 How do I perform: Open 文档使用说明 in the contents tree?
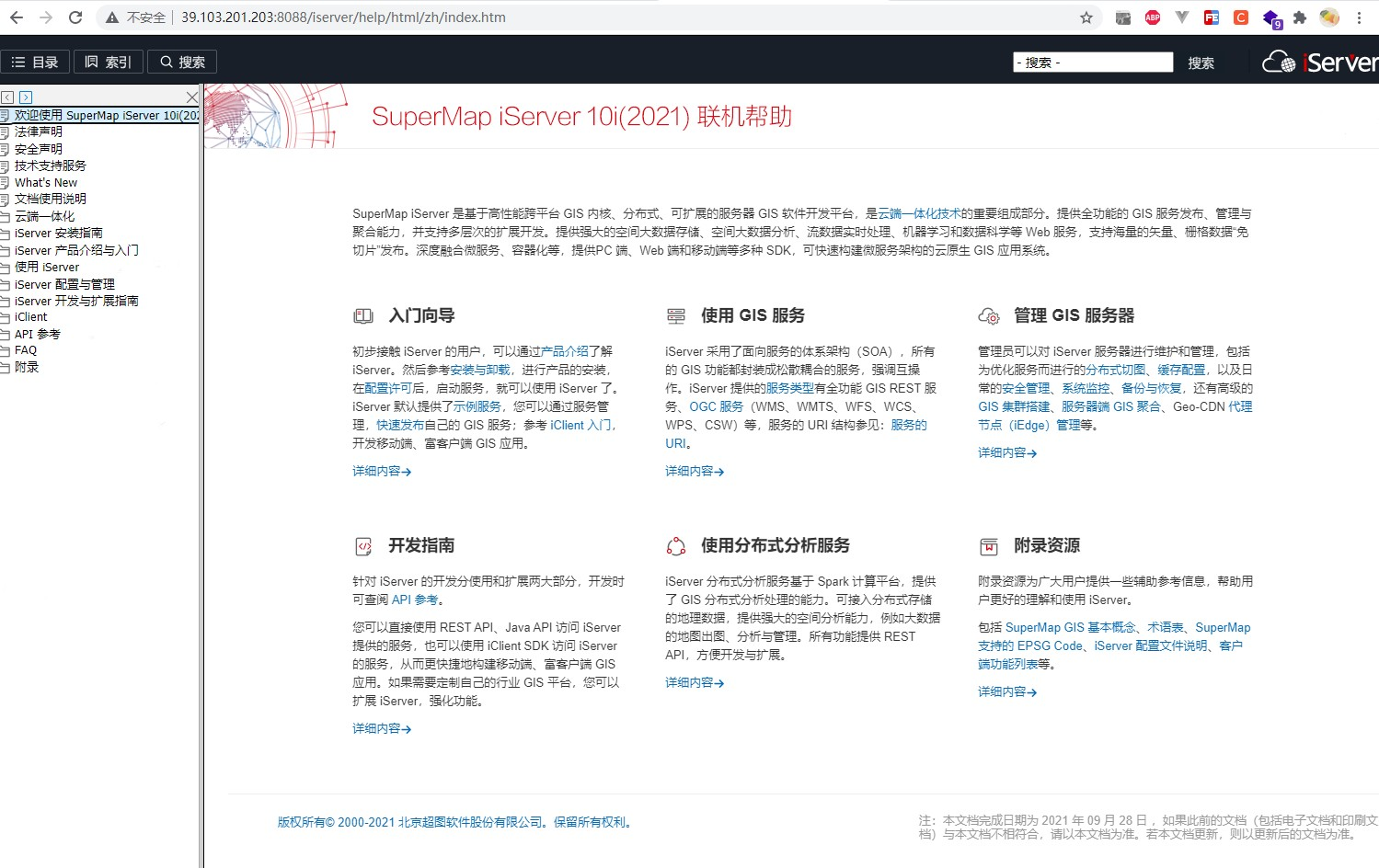tap(51, 199)
